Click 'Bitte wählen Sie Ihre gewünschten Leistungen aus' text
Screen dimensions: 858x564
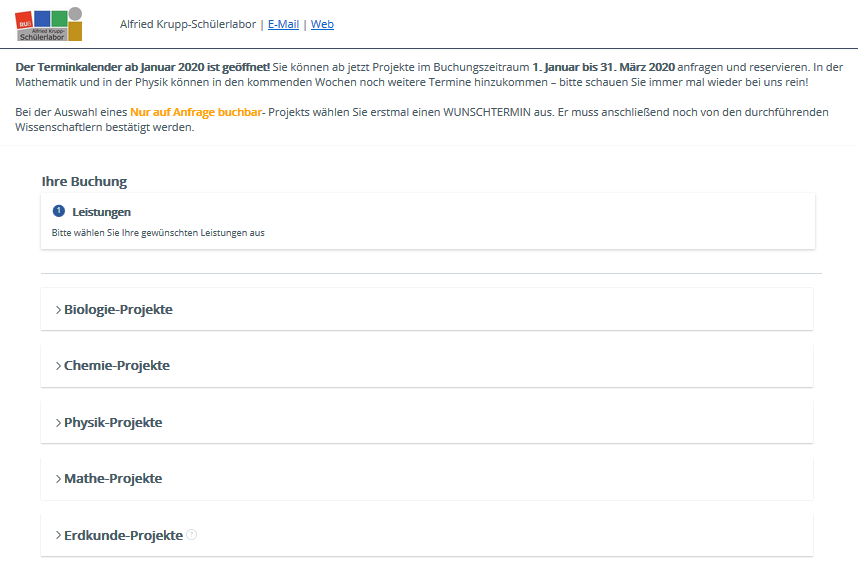(158, 233)
